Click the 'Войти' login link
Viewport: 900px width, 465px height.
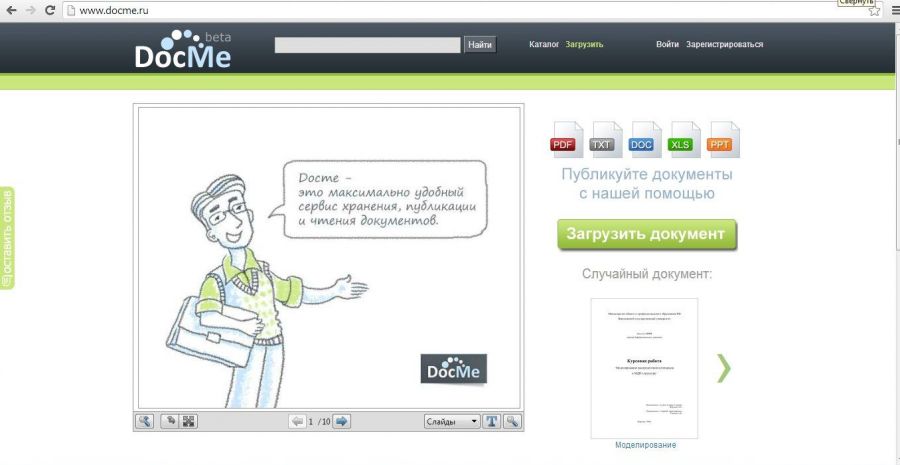tap(667, 44)
